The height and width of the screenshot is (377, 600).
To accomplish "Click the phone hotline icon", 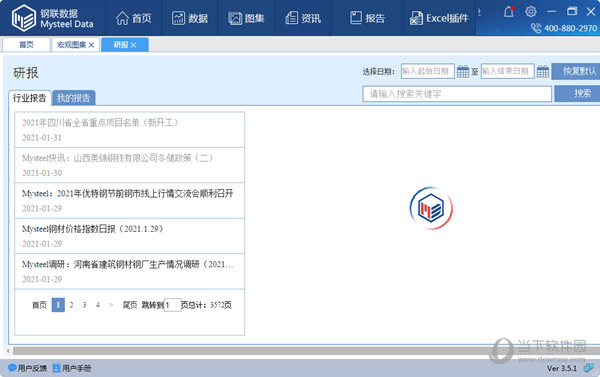I will pos(536,28).
